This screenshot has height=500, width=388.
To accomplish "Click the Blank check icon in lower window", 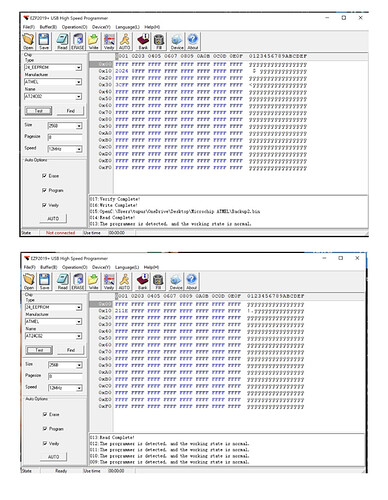I will (x=143, y=281).
